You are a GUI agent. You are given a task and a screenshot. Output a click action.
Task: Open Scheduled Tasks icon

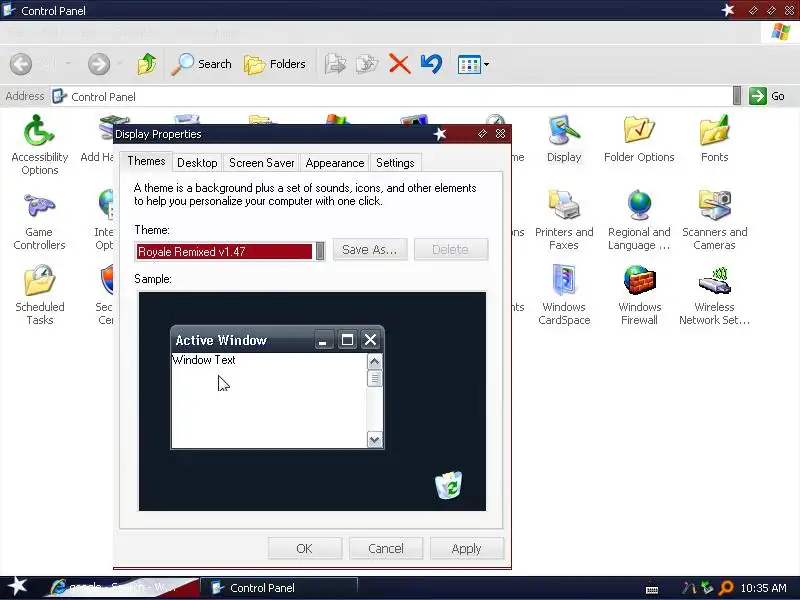click(39, 295)
